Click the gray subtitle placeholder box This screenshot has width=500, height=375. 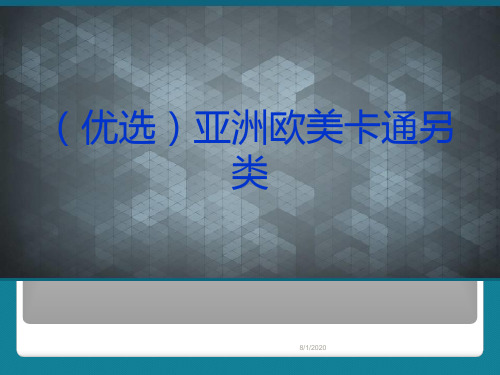point(250,302)
